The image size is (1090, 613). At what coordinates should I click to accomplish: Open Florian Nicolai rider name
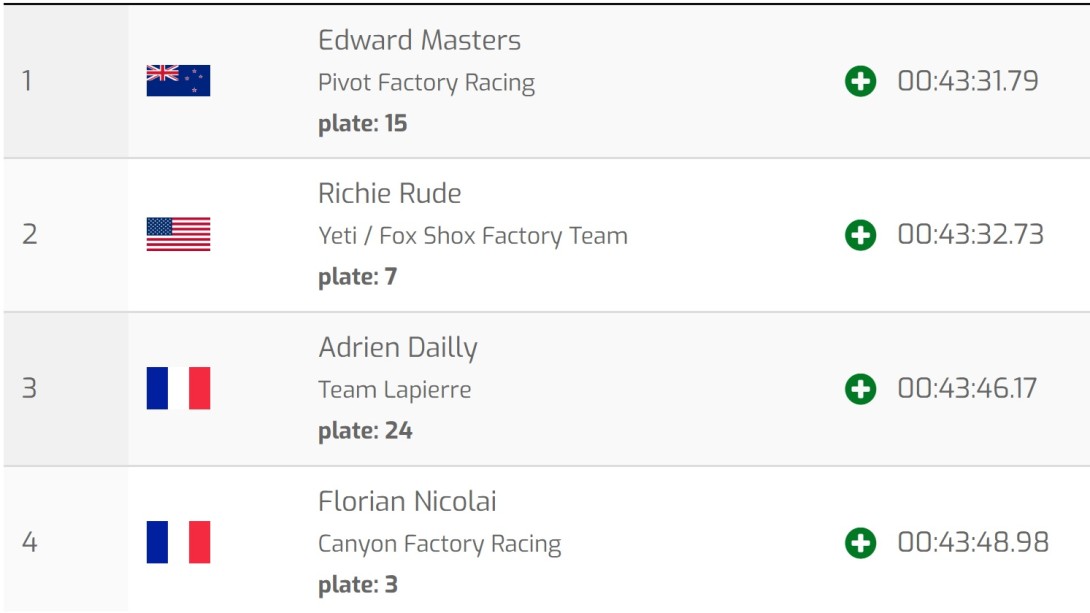tap(407, 501)
